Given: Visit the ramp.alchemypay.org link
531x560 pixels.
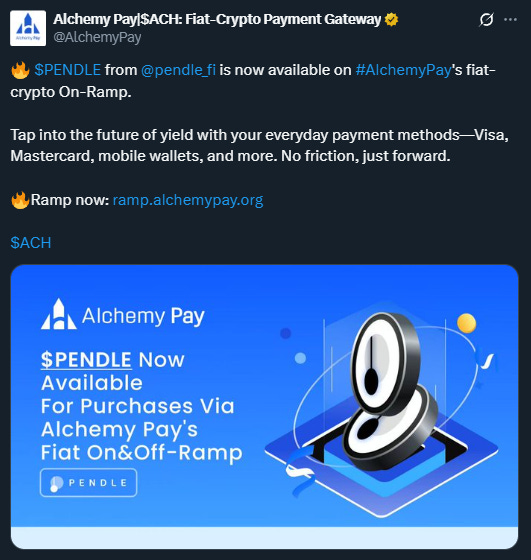Looking at the screenshot, I should 188,200.
